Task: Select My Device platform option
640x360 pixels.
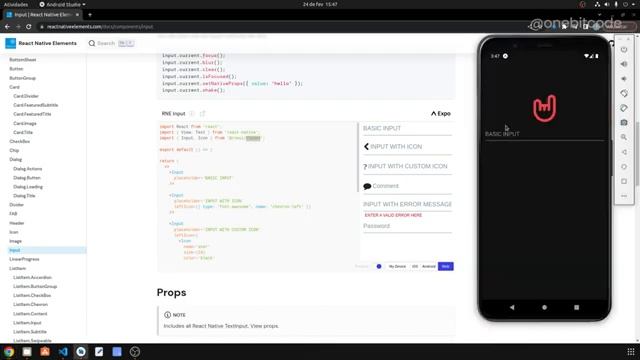Action: [x=397, y=266]
